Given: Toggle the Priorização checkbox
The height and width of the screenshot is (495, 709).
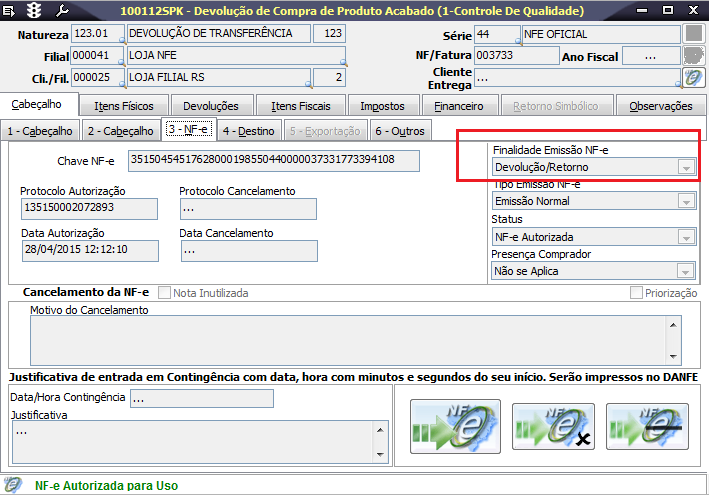Looking at the screenshot, I should (x=636, y=292).
